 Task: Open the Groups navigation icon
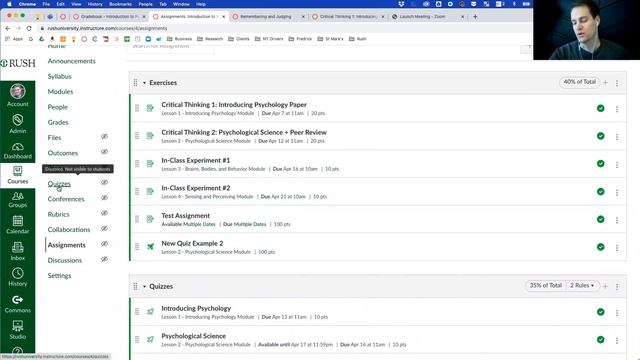[x=18, y=200]
